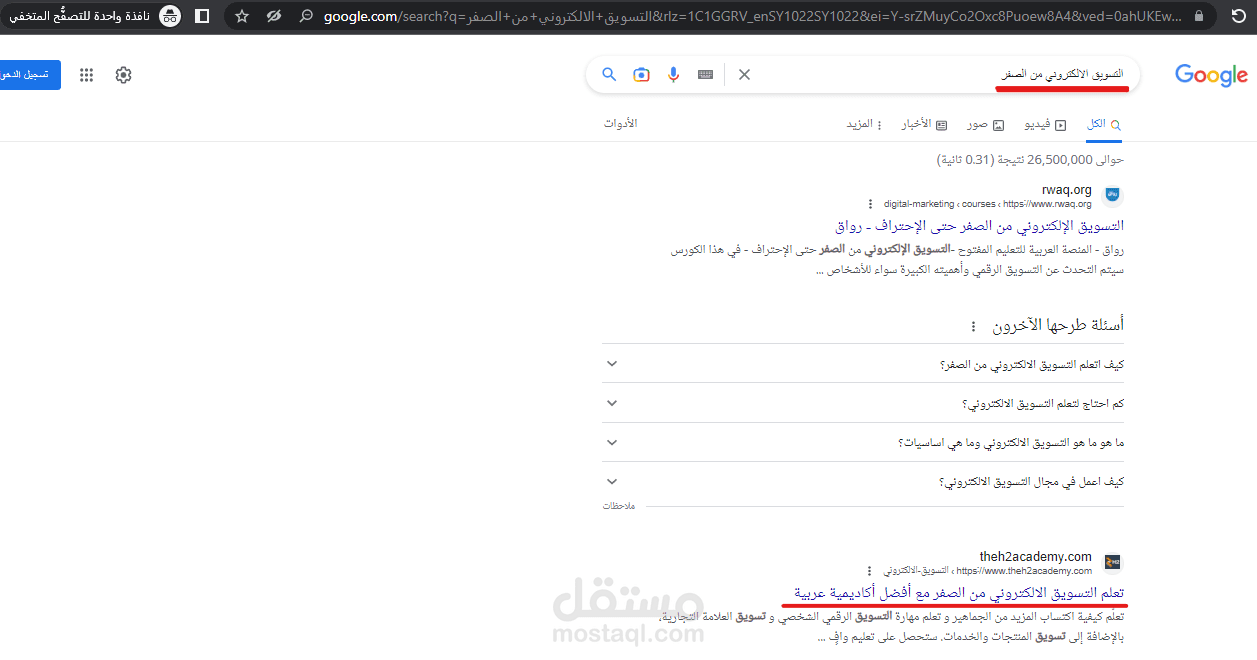Bookmark the page with the star icon

tap(240, 16)
